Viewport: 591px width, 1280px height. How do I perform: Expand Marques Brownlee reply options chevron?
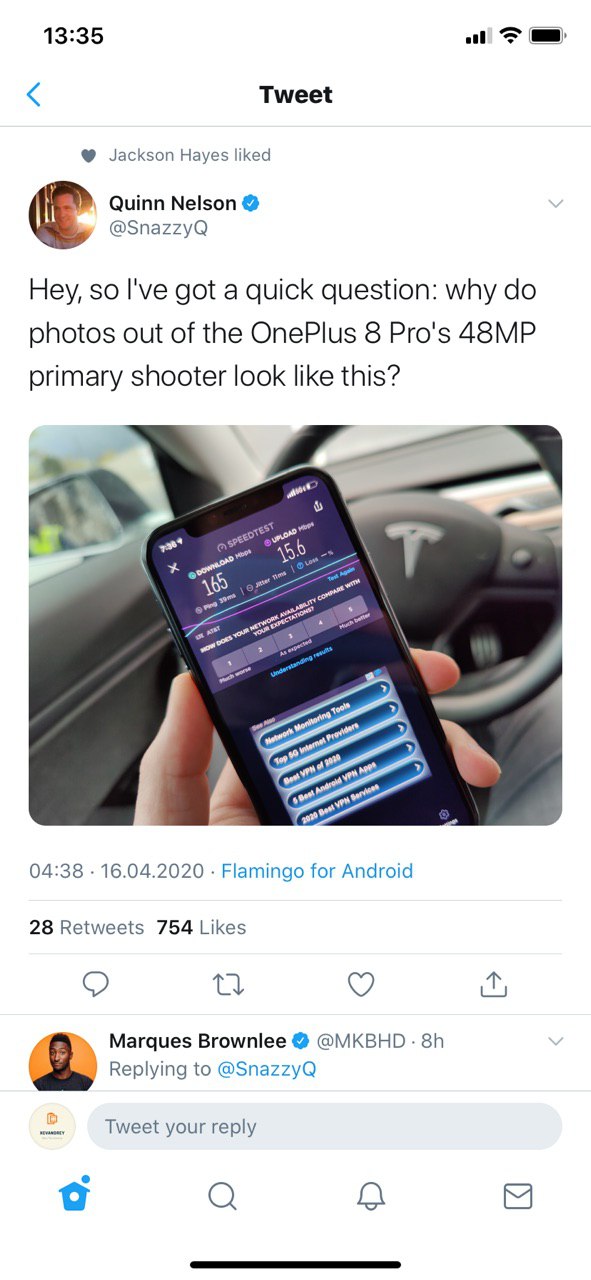[556, 1042]
